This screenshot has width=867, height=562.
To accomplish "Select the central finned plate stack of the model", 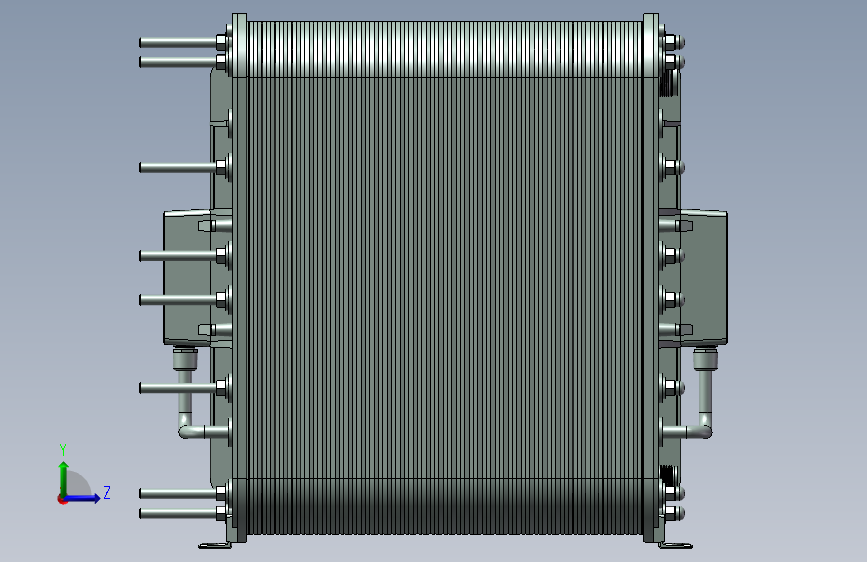I will pos(445,278).
